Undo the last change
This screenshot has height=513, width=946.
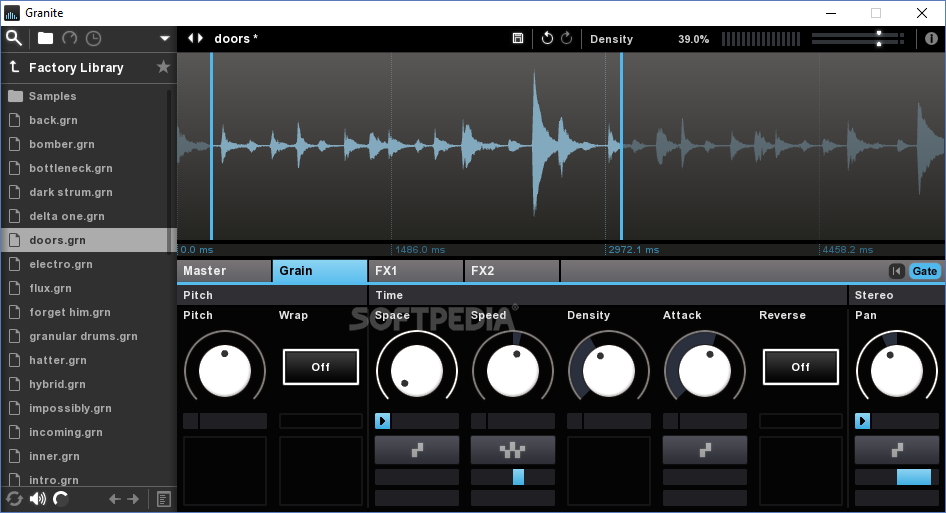(547, 39)
